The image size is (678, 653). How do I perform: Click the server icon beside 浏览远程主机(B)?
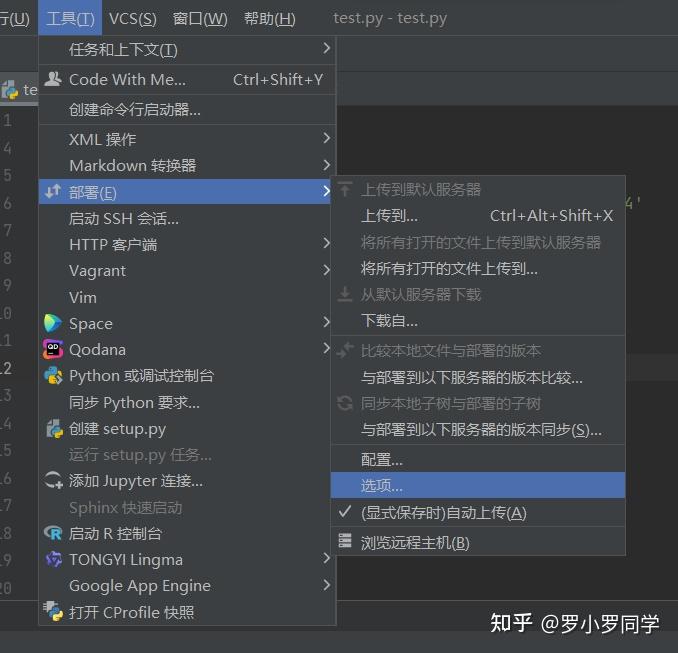click(345, 541)
